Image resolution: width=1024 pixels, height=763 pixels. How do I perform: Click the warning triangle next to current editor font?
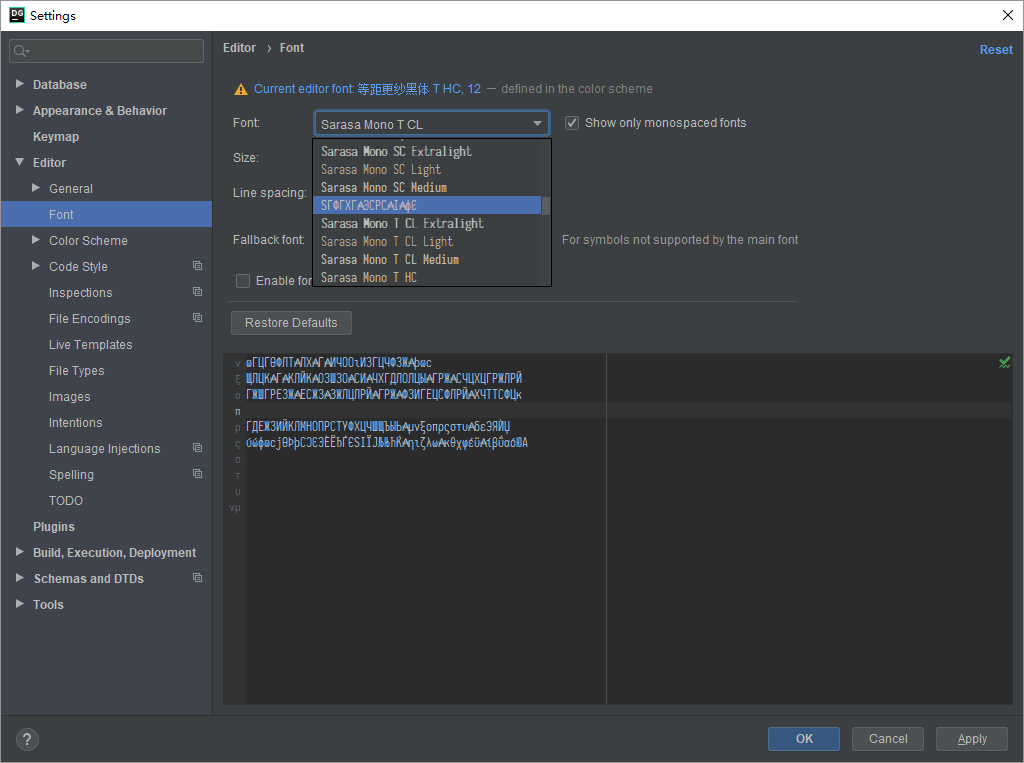(x=240, y=88)
